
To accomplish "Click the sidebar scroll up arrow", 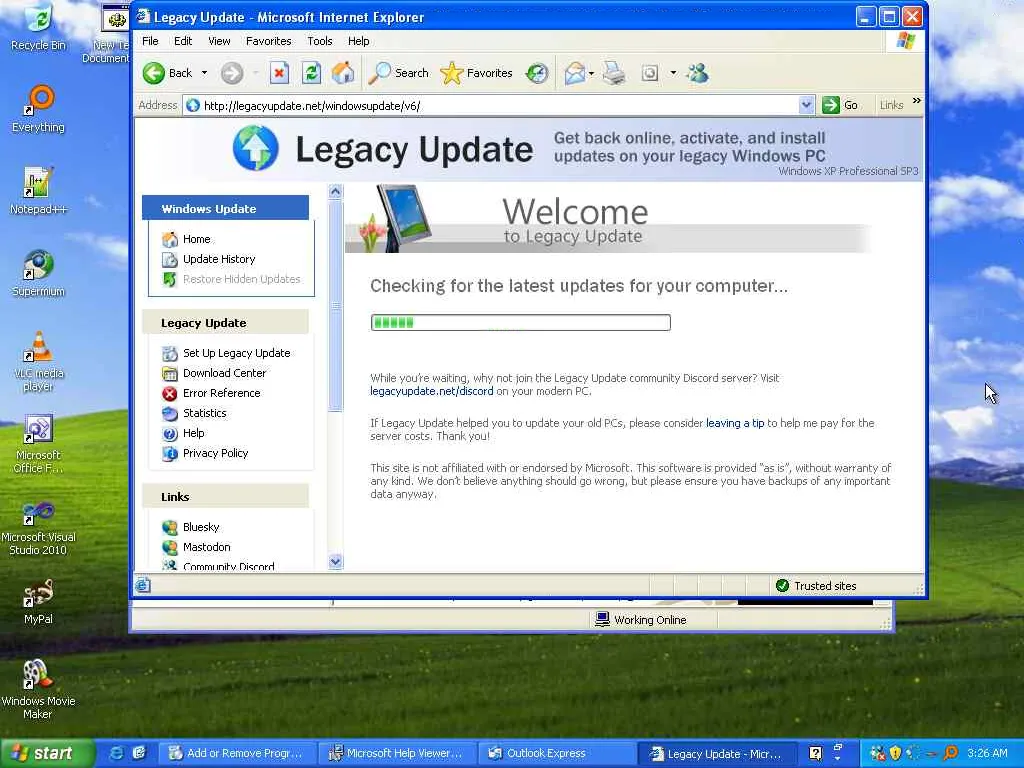I will tap(336, 191).
